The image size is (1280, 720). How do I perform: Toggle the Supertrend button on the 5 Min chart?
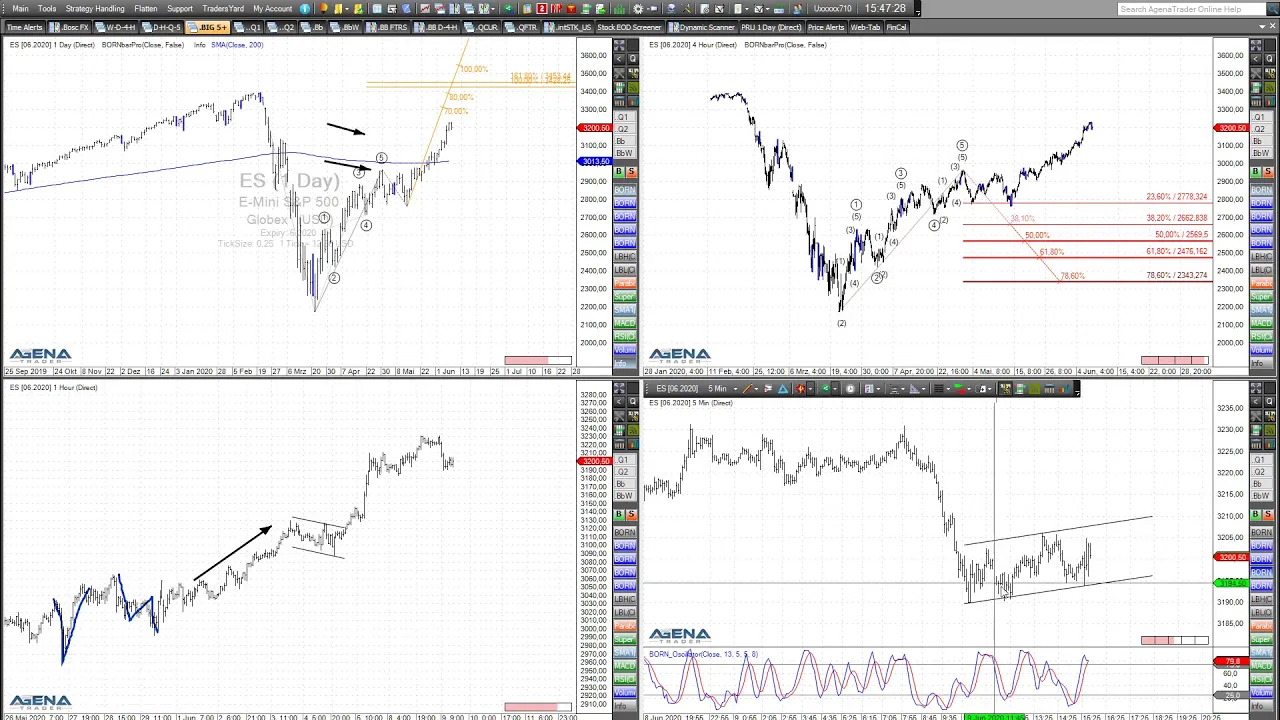coord(1262,639)
